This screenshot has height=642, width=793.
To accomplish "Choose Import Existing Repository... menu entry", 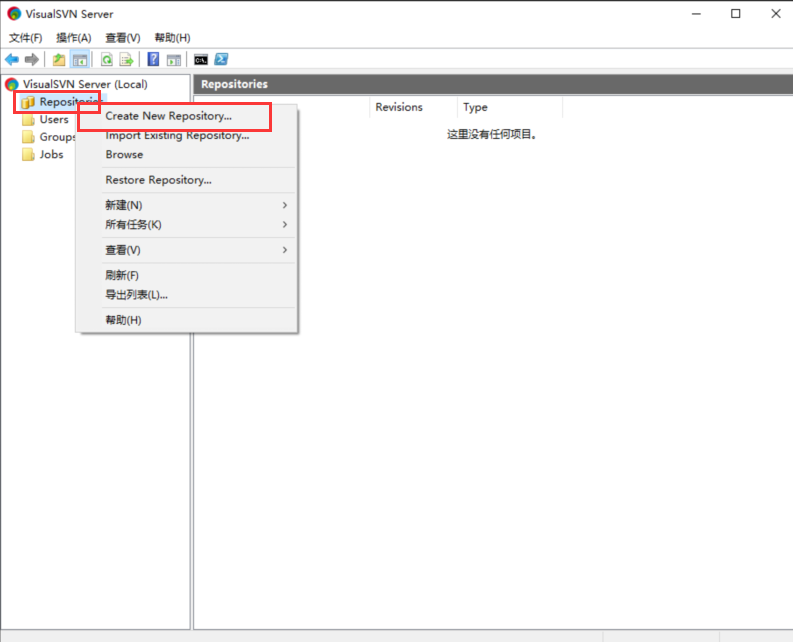I will (177, 135).
